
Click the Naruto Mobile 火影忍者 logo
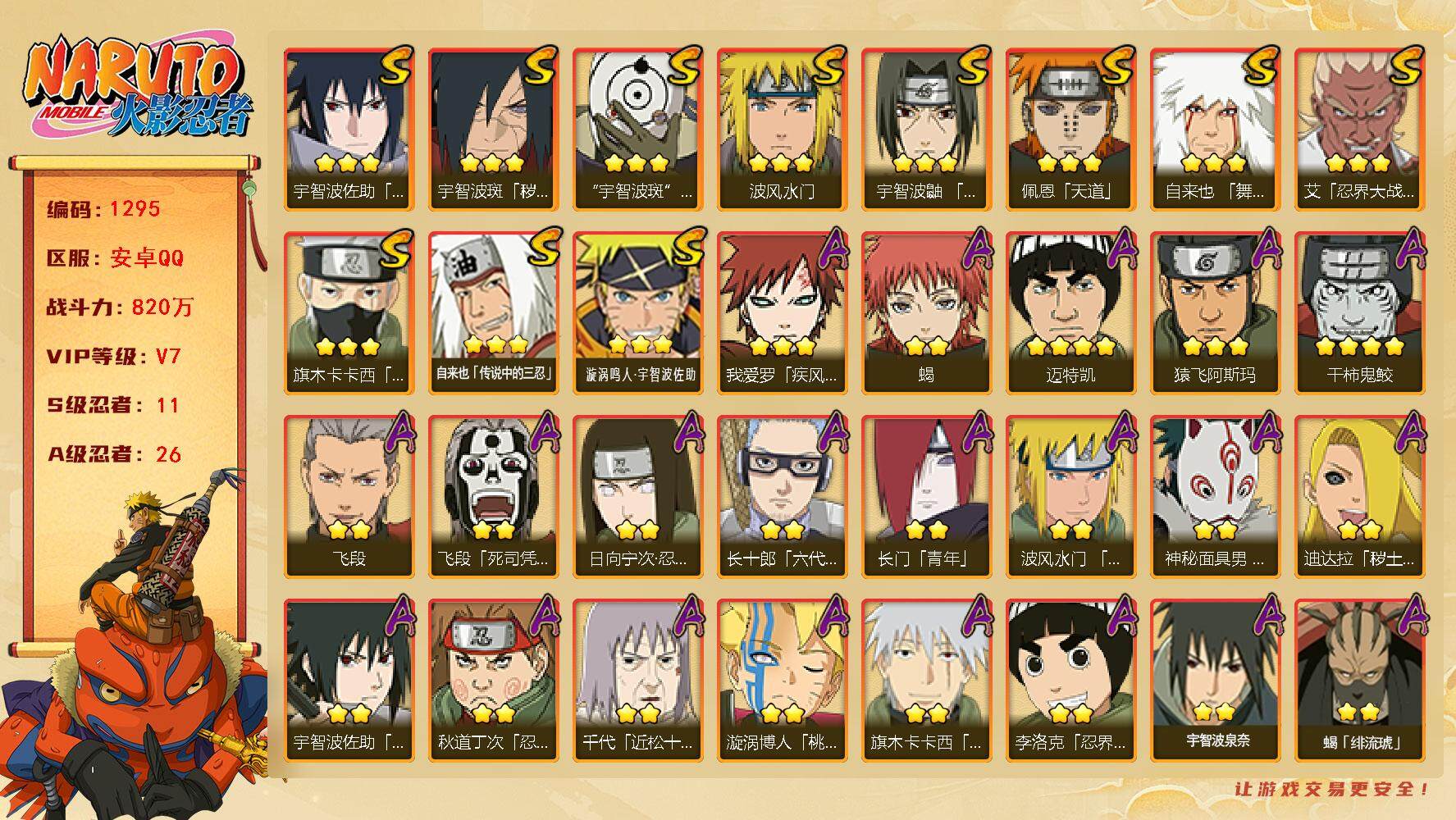(137, 87)
